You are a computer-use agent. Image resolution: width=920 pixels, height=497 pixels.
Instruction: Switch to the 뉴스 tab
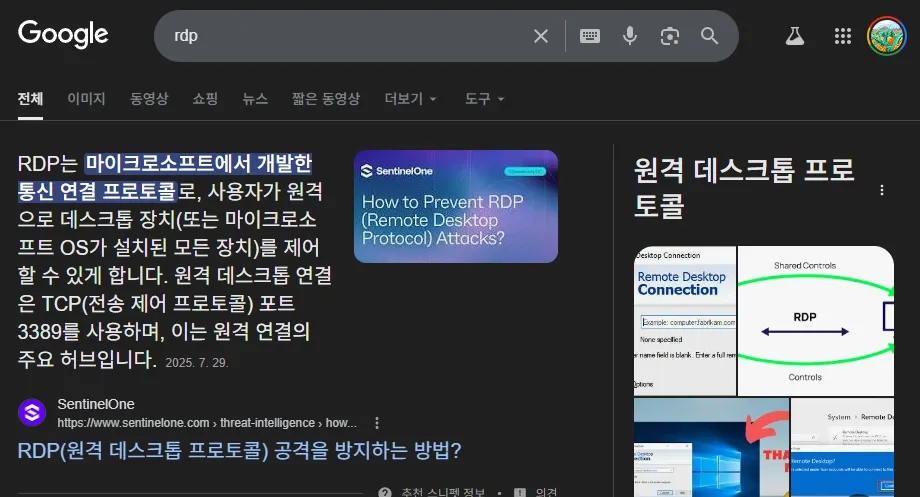click(x=255, y=99)
